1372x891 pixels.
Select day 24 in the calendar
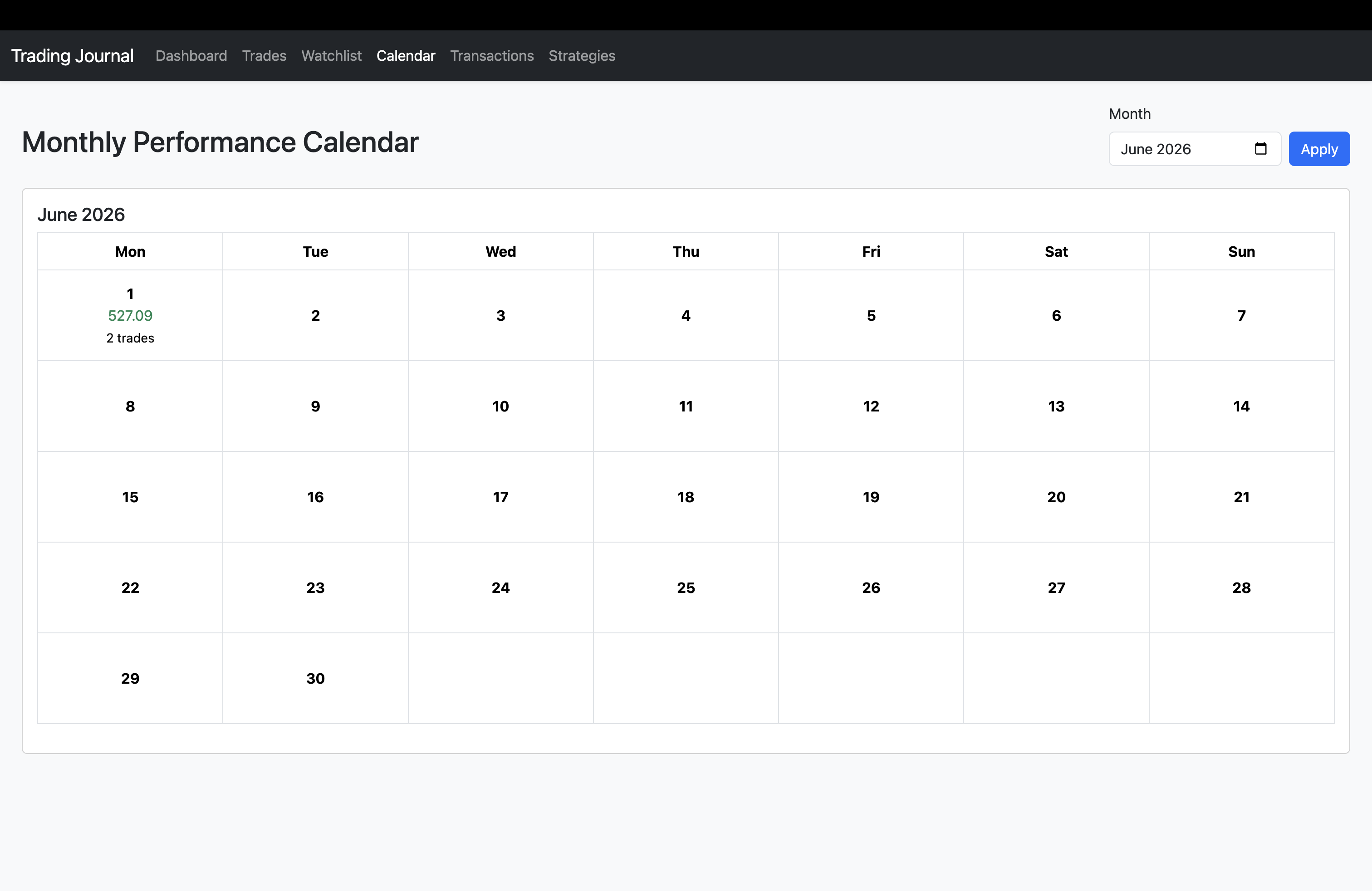[x=500, y=588]
